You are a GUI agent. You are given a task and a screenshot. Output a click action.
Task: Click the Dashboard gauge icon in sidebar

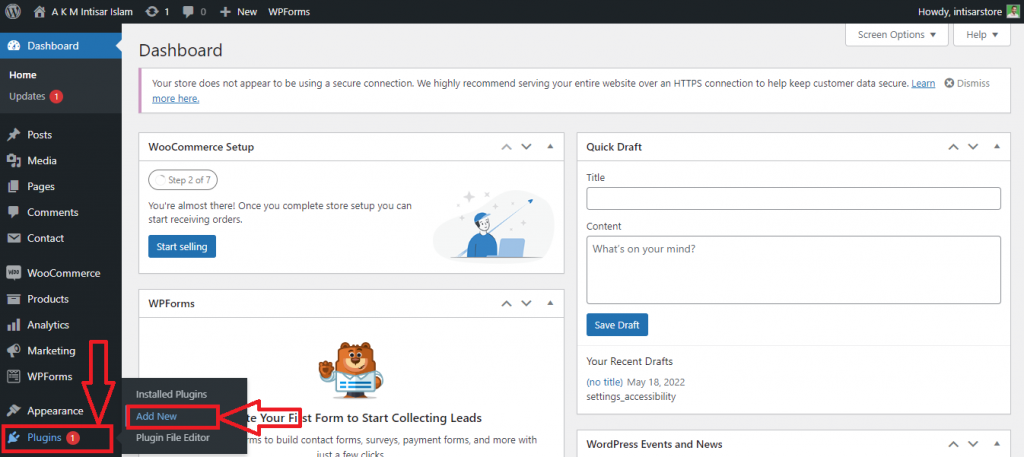coord(14,46)
